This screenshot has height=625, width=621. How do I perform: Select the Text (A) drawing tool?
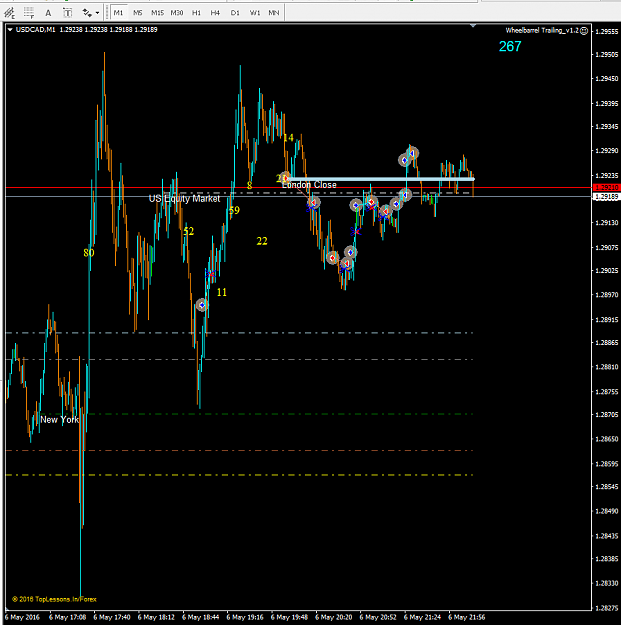coord(48,13)
